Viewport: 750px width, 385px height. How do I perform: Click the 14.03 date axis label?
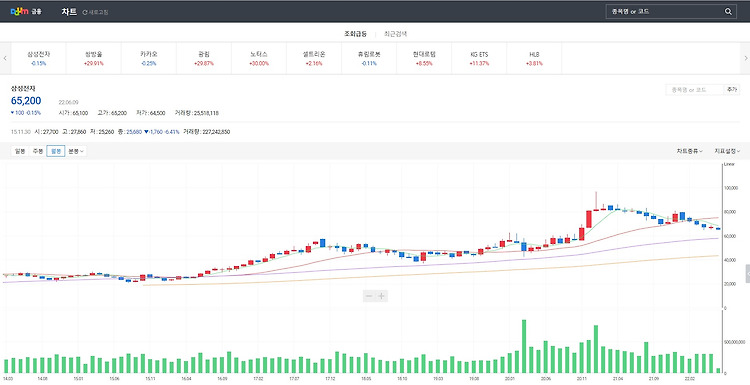point(7,378)
